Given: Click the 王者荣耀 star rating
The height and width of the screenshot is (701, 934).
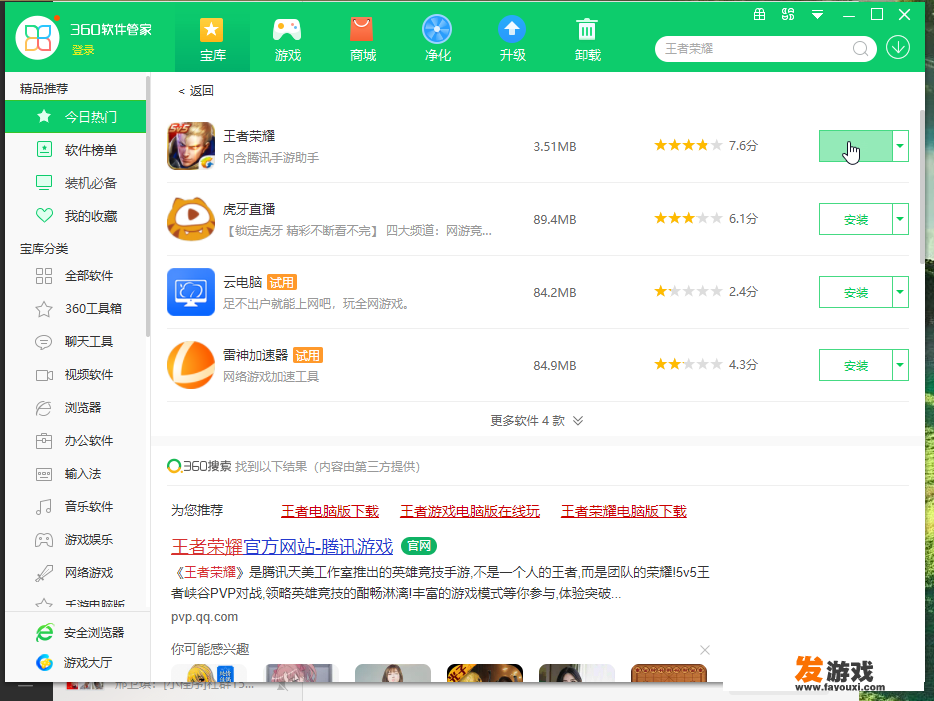Looking at the screenshot, I should pyautogui.click(x=688, y=145).
